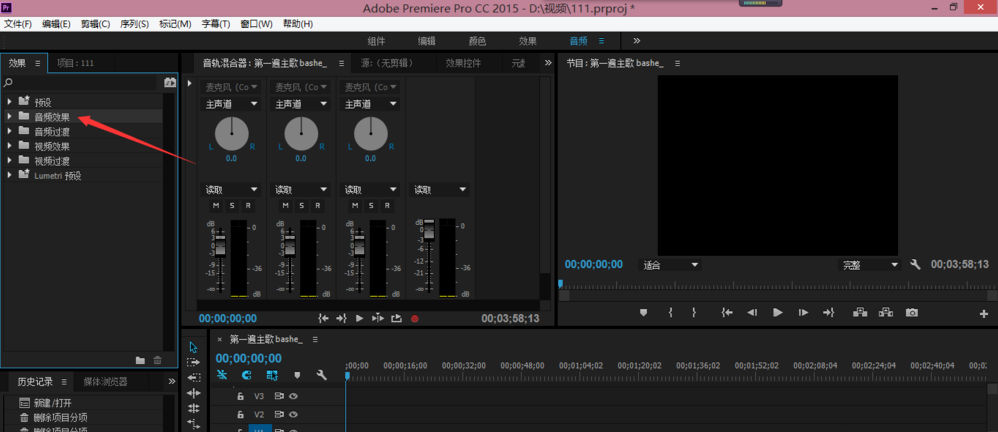Open the 适合 zoom level dropdown

[x=670, y=265]
